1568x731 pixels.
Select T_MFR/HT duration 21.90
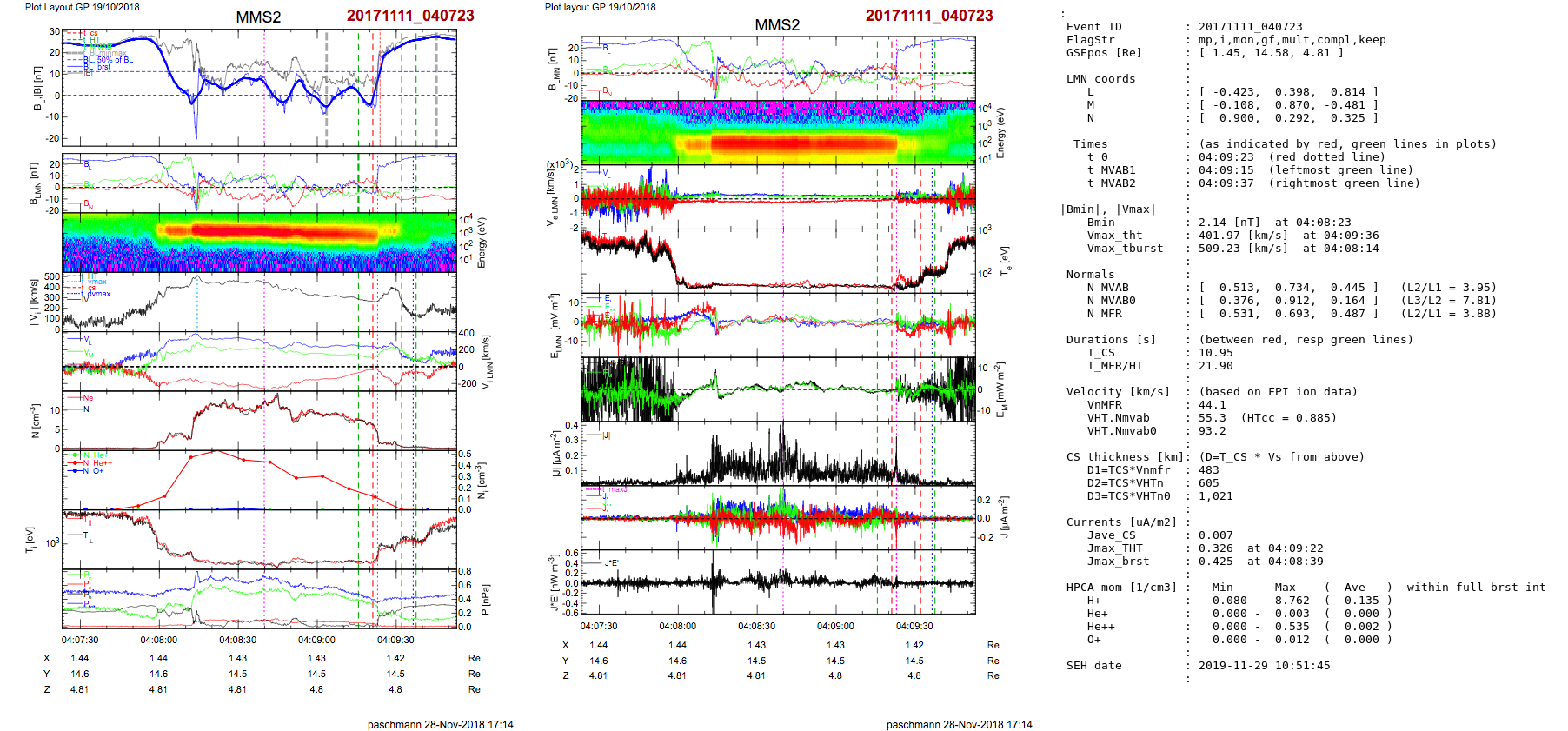click(1216, 366)
